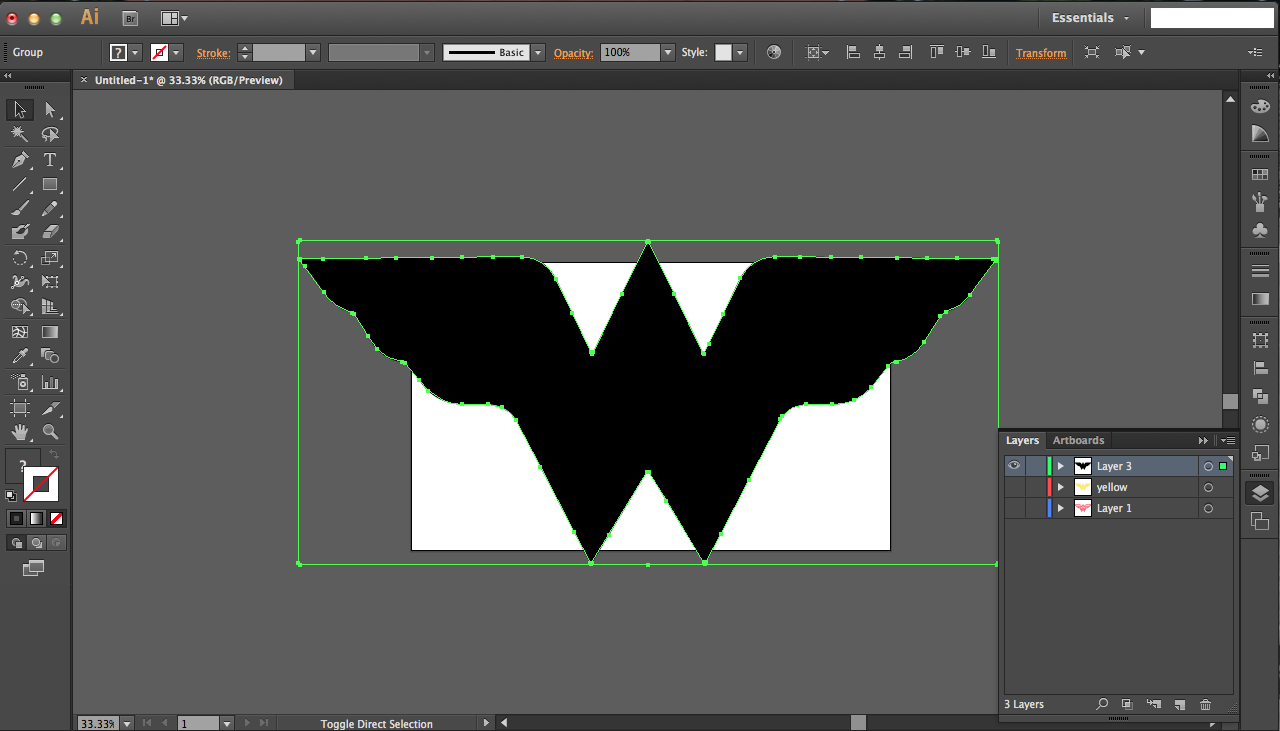Viewport: 1280px width, 731px height.
Task: Click the Locate Object magnifier in Layers panel
Action: (1102, 705)
